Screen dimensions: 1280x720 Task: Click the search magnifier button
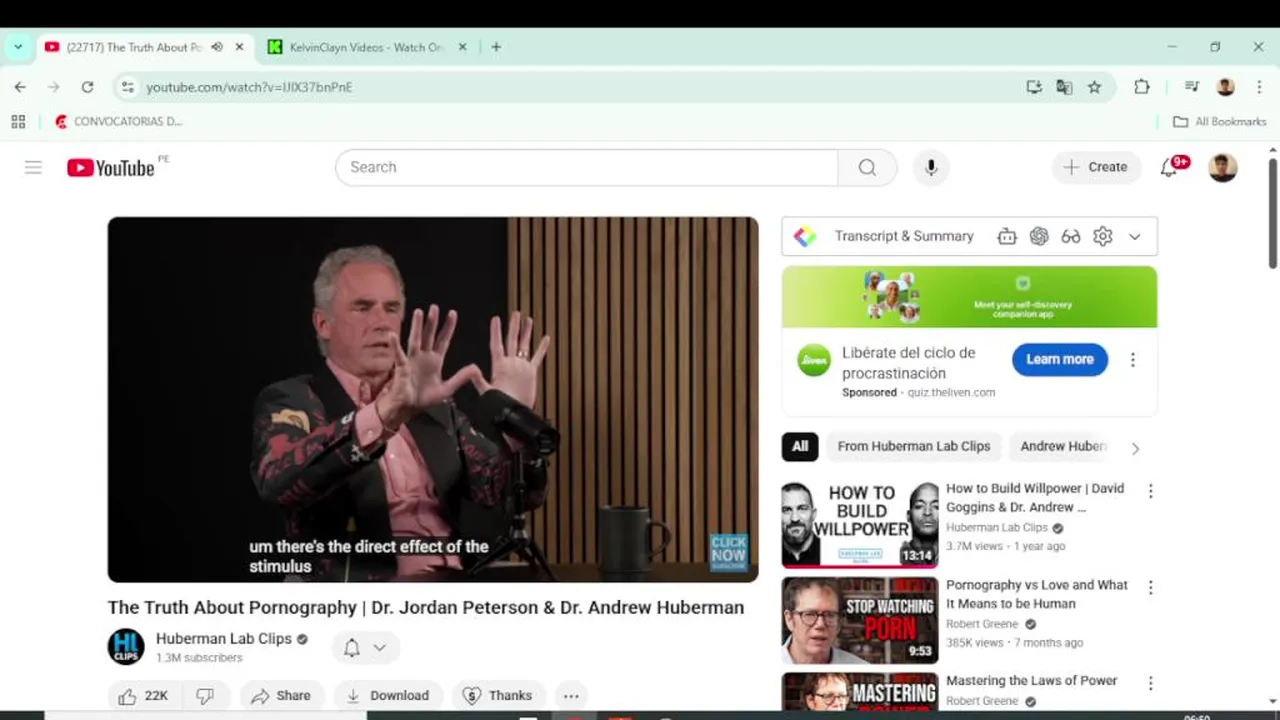click(x=867, y=167)
